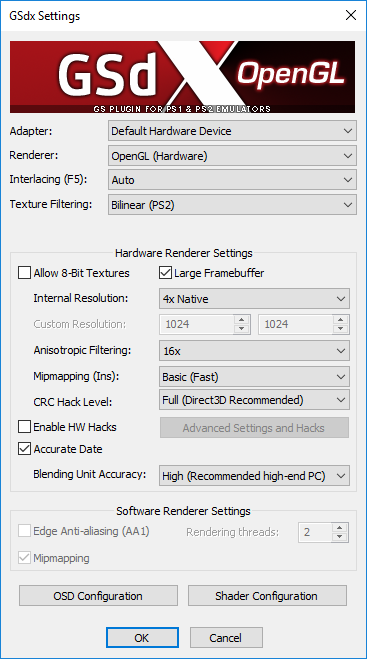367x659 pixels.
Task: Open the Adapter dropdown
Action: tap(232, 131)
